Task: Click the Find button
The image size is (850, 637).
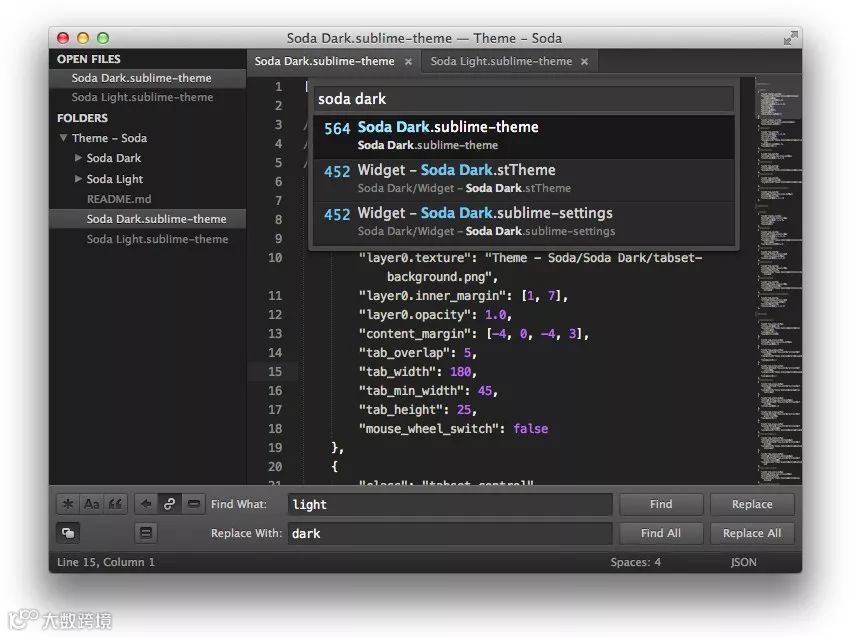Action: [661, 504]
